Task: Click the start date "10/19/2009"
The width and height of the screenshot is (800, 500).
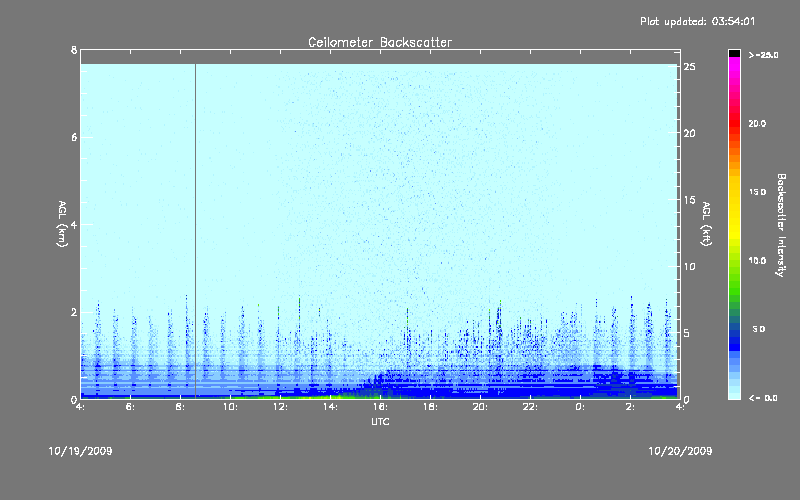Action: [x=80, y=451]
